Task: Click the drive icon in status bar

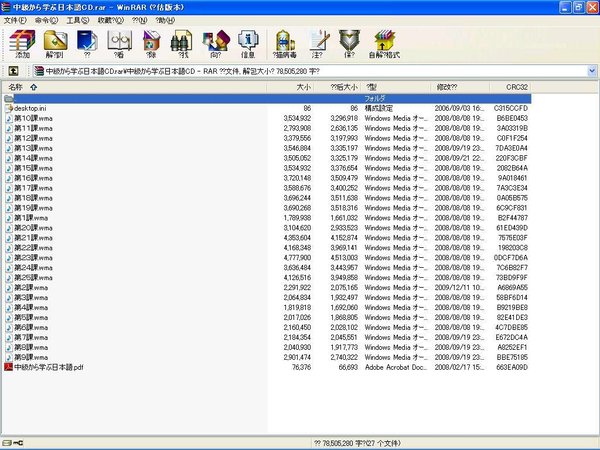Action: point(8,443)
